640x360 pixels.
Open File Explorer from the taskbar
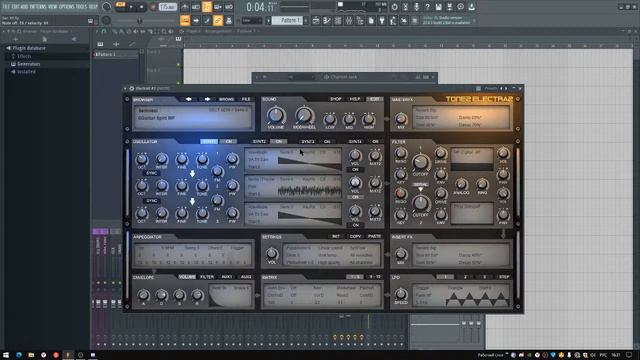click(x=31, y=355)
